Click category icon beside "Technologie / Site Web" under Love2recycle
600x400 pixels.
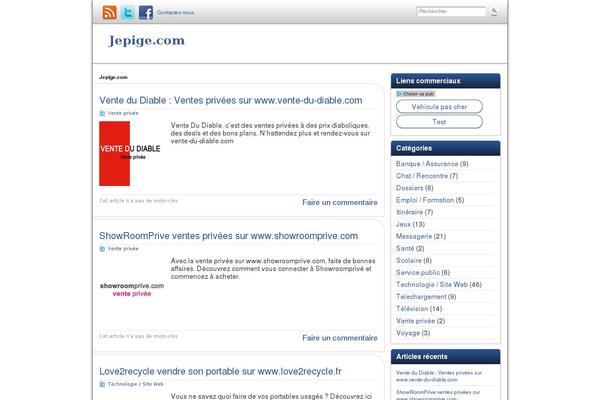point(102,384)
